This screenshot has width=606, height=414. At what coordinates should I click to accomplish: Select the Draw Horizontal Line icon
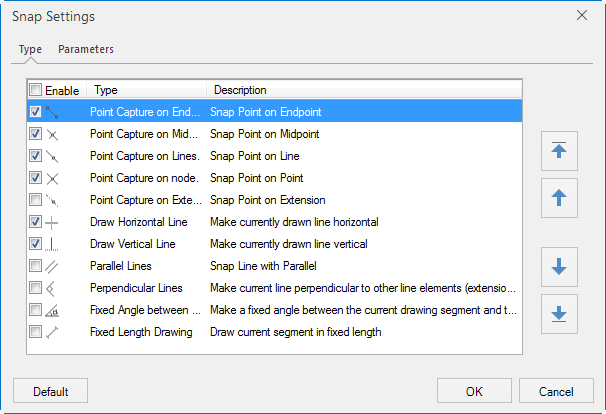click(52, 222)
